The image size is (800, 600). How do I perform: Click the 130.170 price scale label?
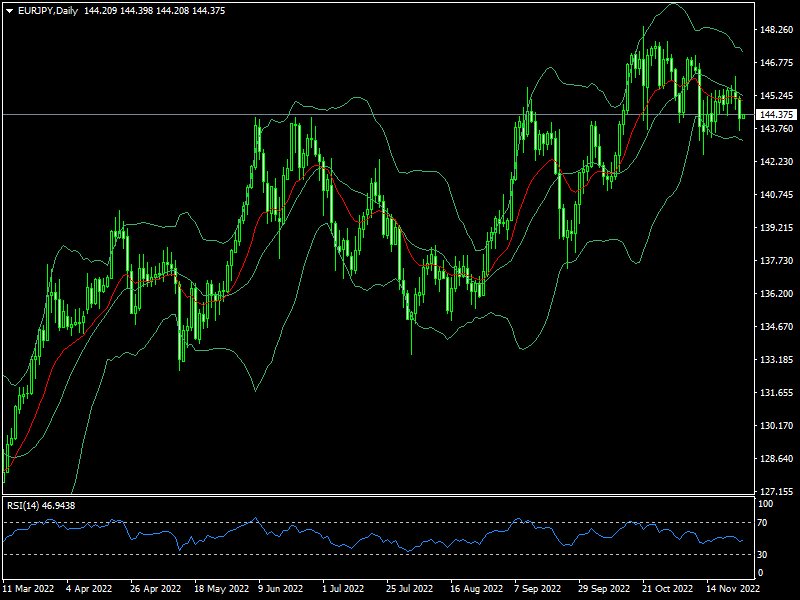[777, 426]
